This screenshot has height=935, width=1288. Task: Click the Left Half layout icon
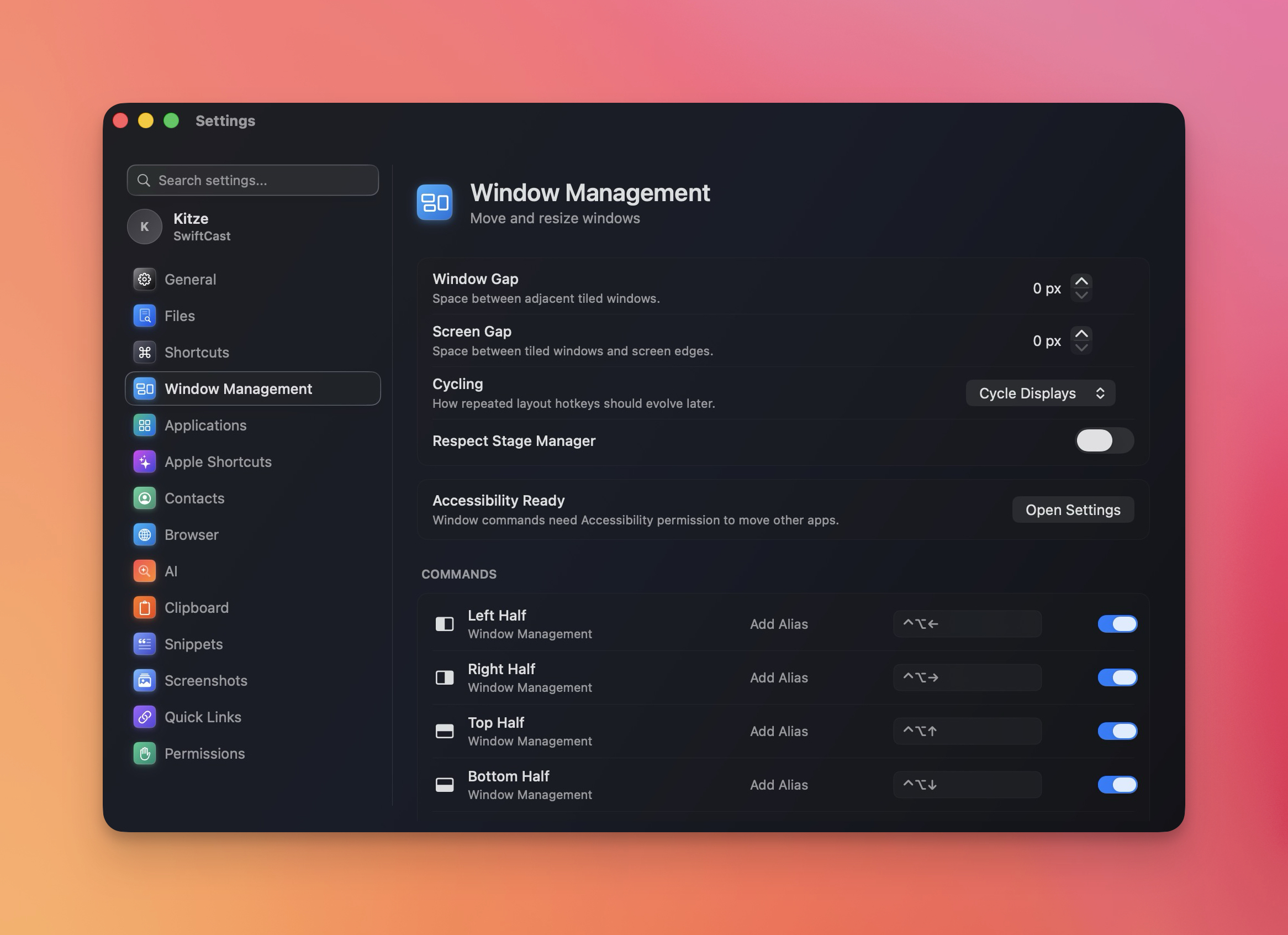tap(444, 624)
